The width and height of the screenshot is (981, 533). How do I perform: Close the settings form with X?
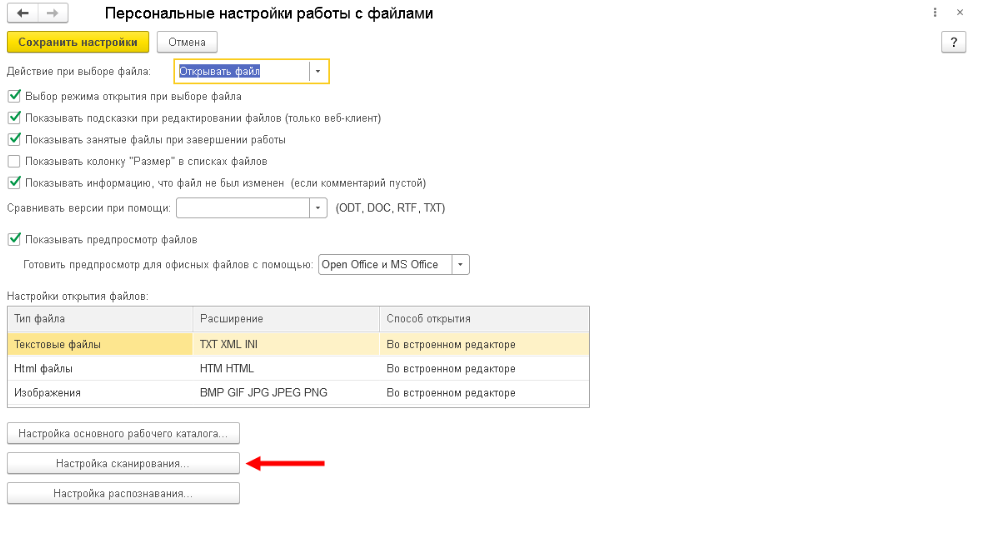click(x=960, y=13)
